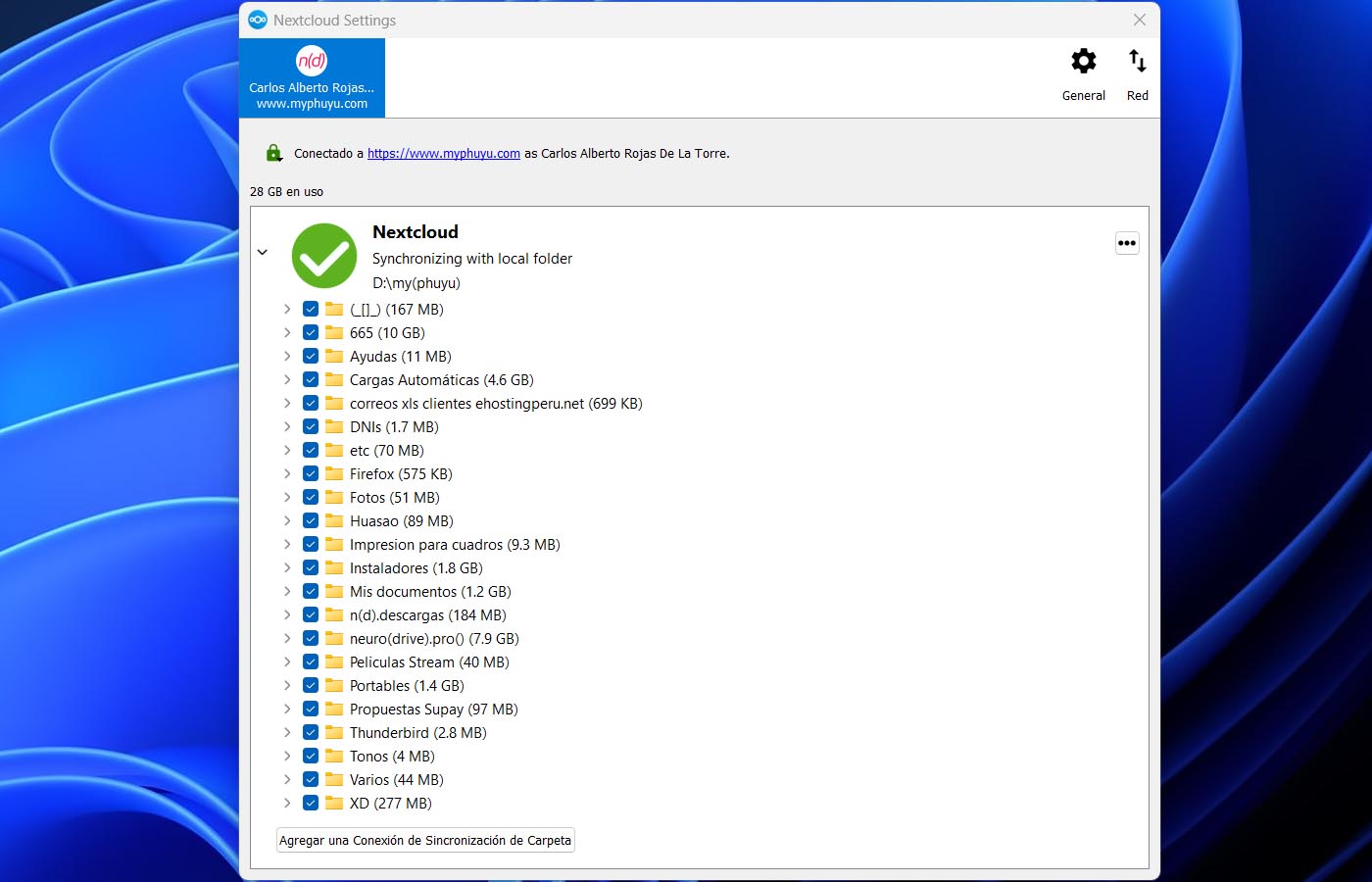Open the https://www.myphuyu.com link
The height and width of the screenshot is (882, 1372).
pyautogui.click(x=444, y=154)
